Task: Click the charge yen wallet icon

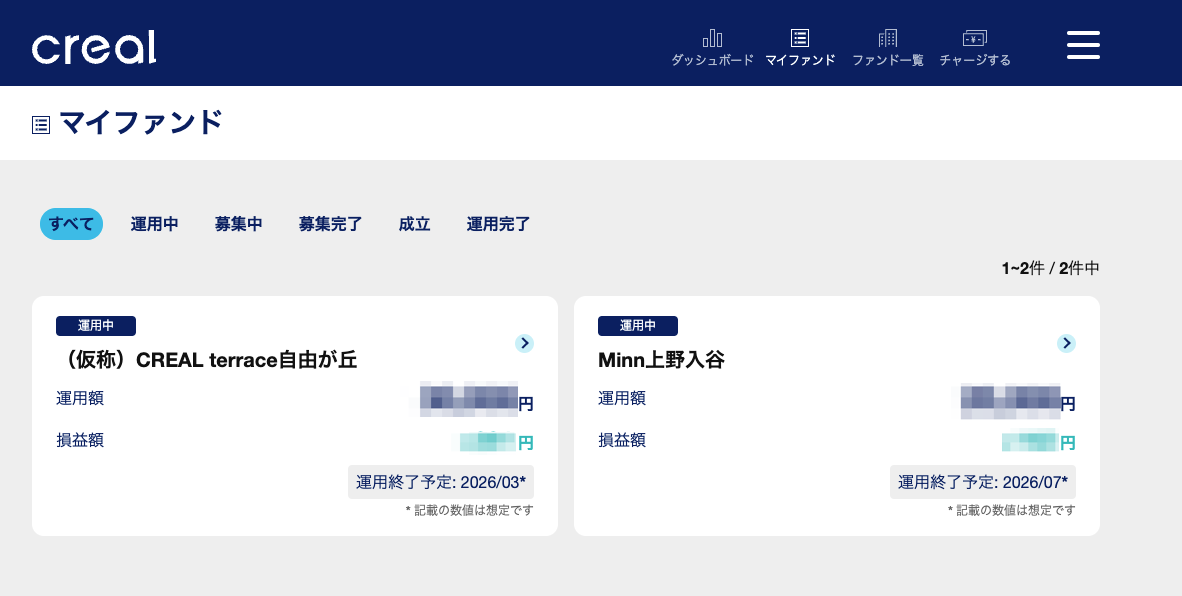Action: [974, 38]
